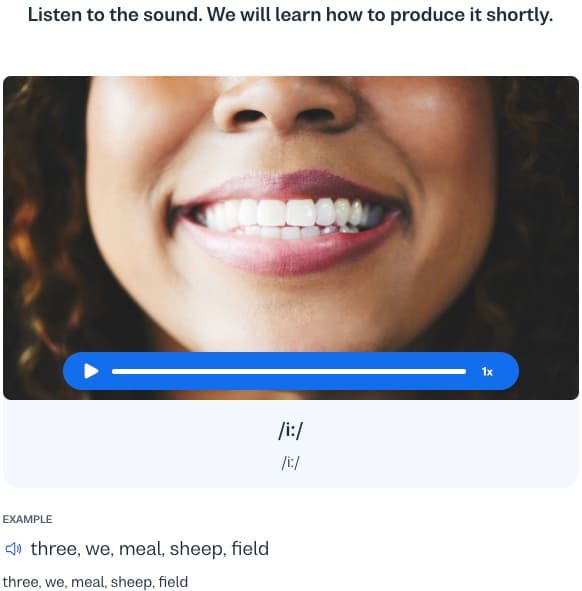Select the smaller /i:/ transcription below
This screenshot has width=582, height=591.
[290, 463]
